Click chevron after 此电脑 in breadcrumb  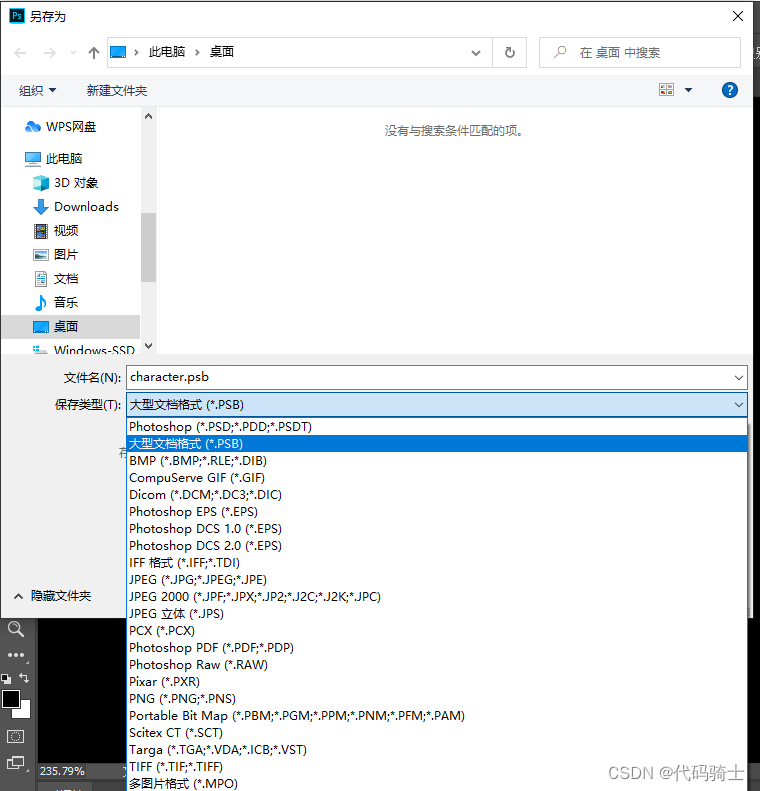tap(197, 52)
